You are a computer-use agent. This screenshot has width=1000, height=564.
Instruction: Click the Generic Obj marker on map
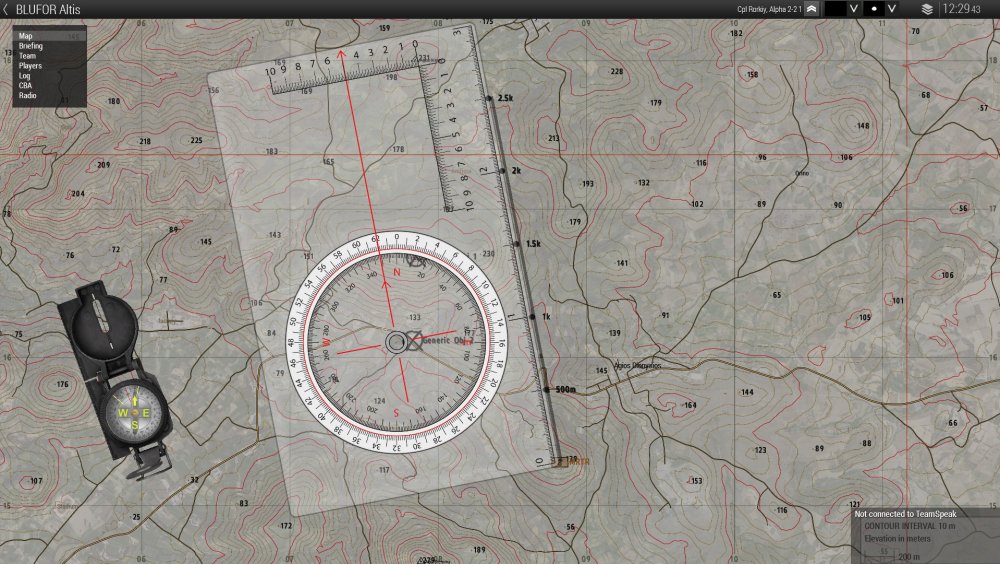coord(446,340)
